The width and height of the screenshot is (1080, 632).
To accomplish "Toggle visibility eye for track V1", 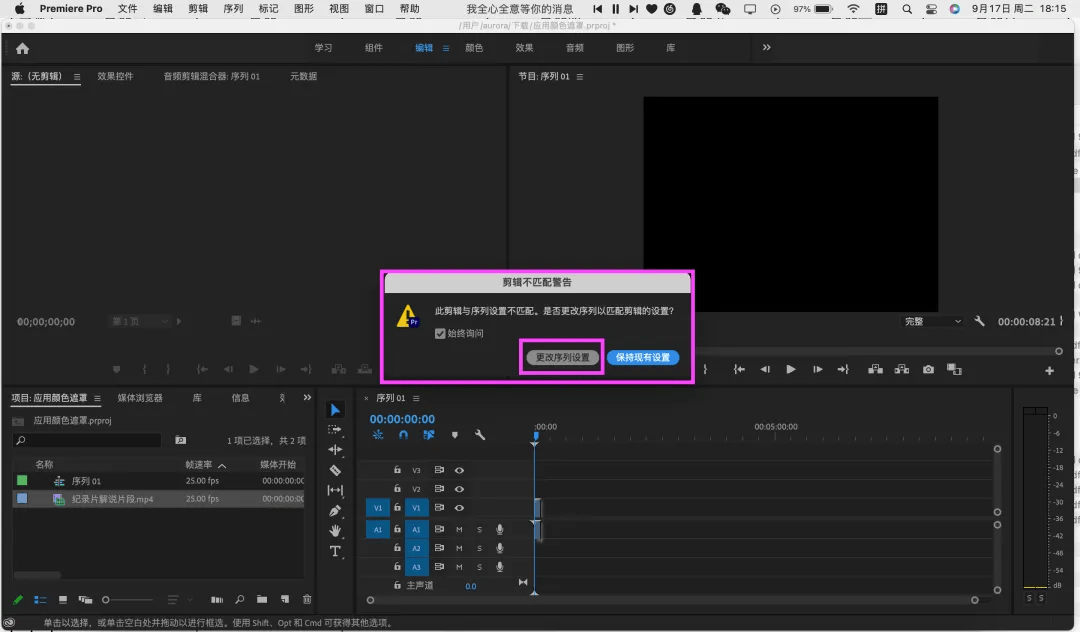I will point(459,508).
